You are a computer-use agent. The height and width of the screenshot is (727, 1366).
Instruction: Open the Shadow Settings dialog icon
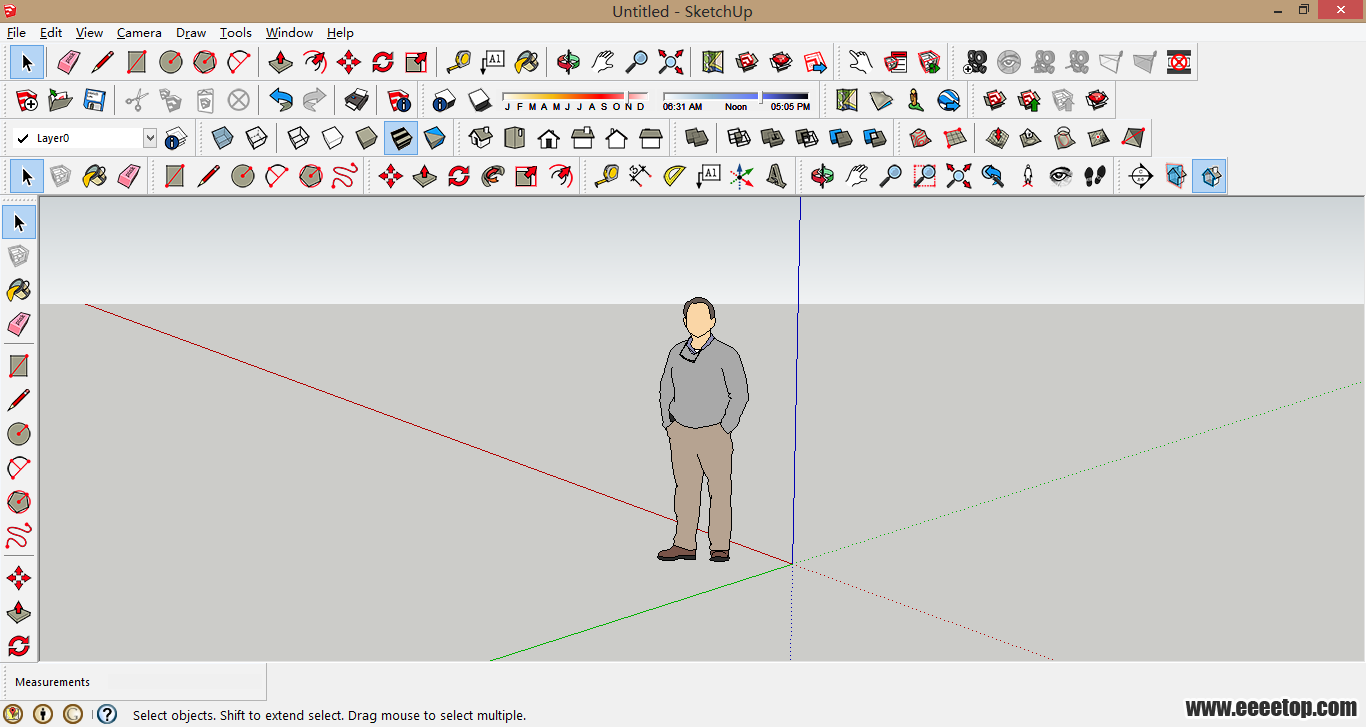pyautogui.click(x=445, y=100)
